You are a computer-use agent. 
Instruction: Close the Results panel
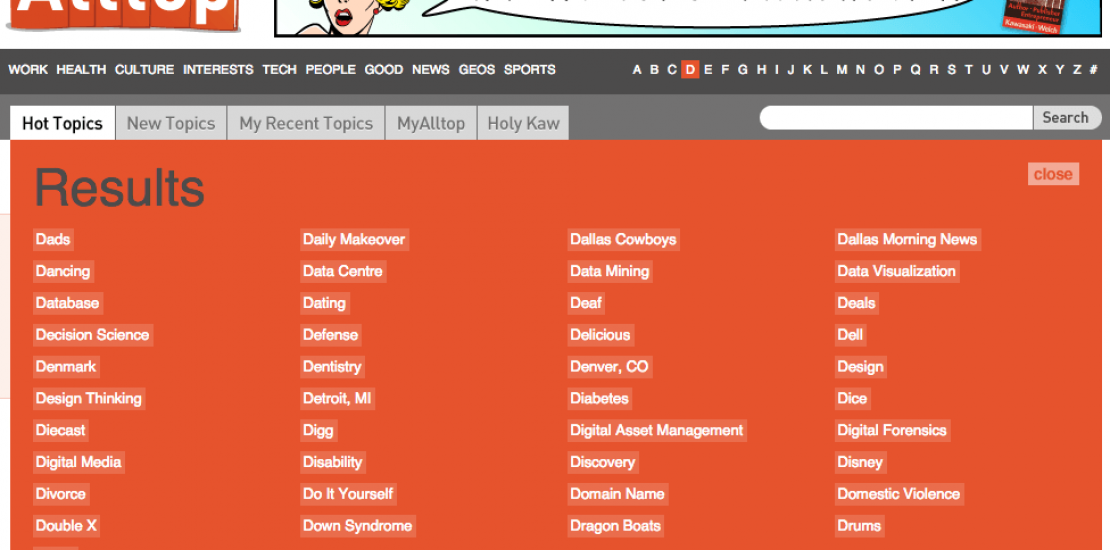point(1052,174)
